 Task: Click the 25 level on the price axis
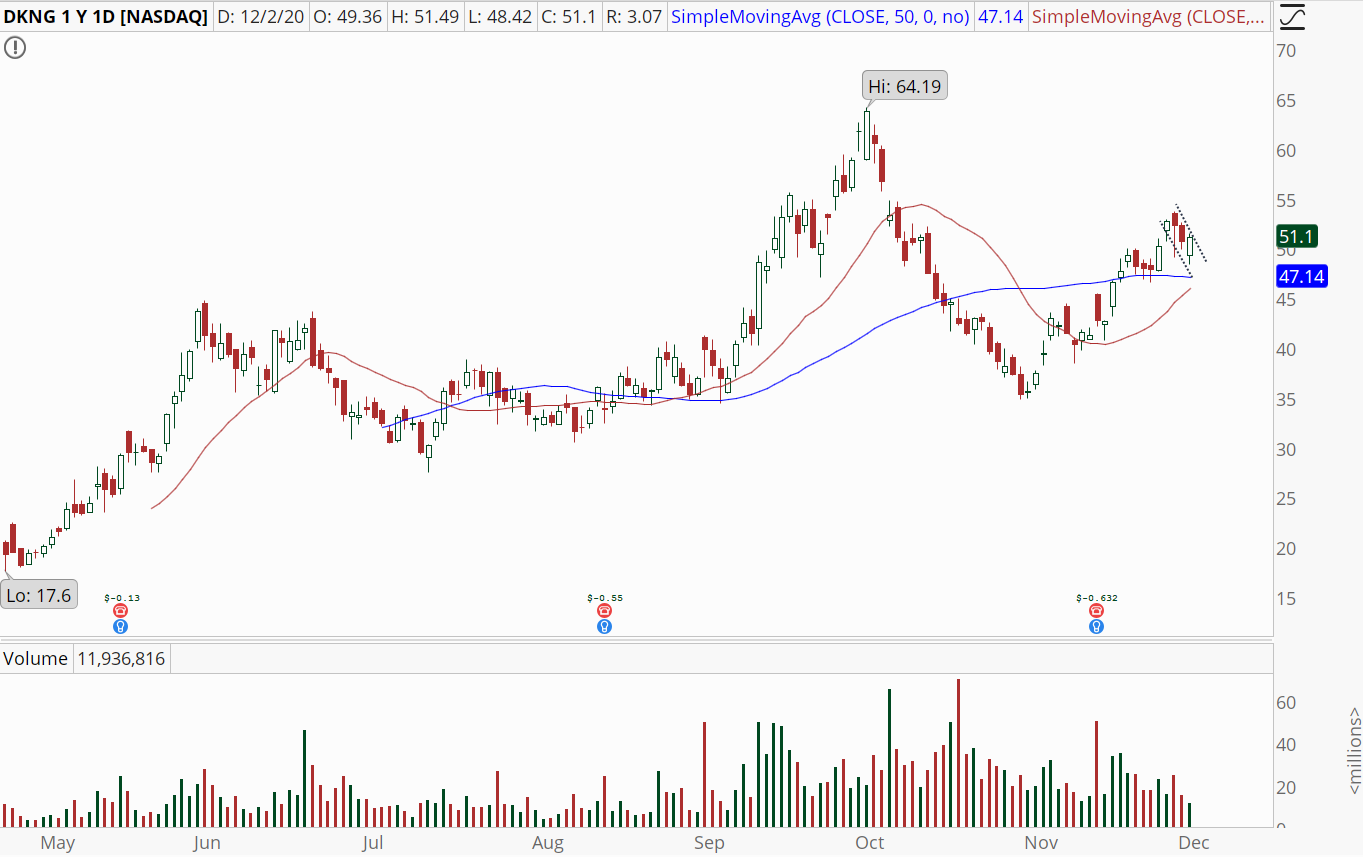click(1285, 499)
